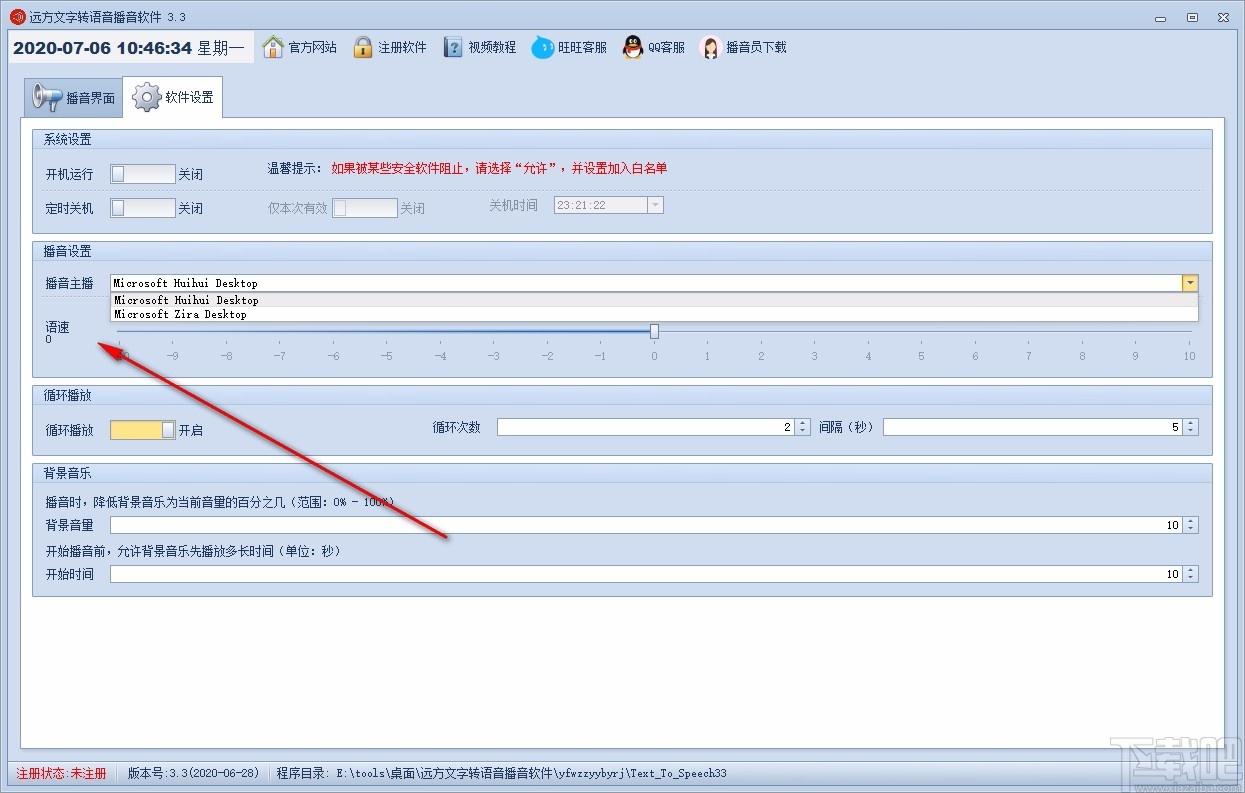The image size is (1245, 793).
Task: Click the 官方网站 label
Action: 313,47
